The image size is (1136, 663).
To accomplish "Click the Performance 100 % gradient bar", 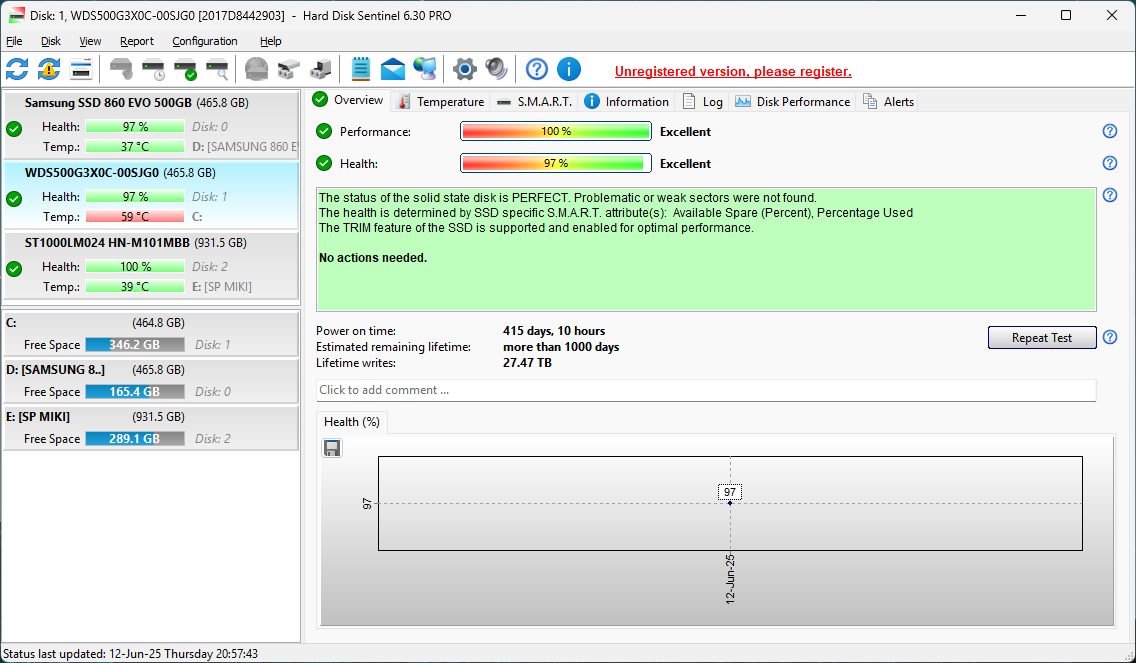I will coord(556,131).
